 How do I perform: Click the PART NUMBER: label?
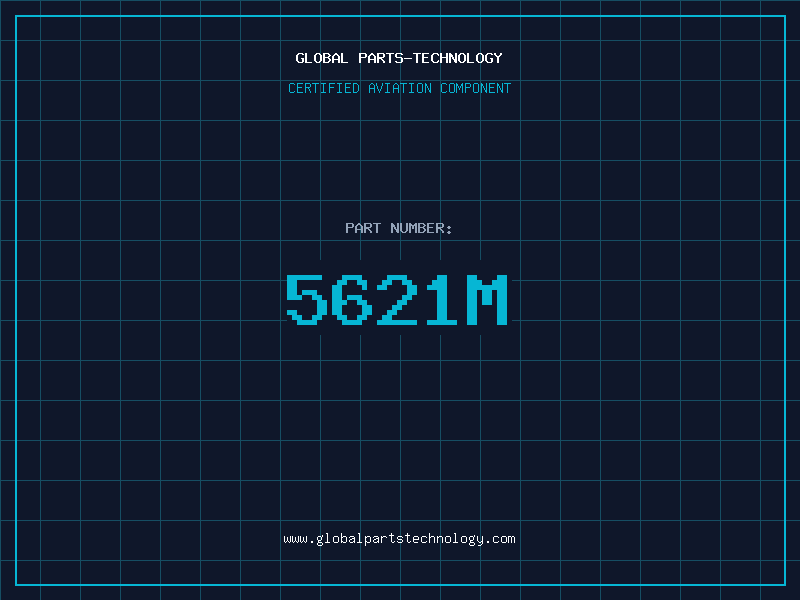399,228
